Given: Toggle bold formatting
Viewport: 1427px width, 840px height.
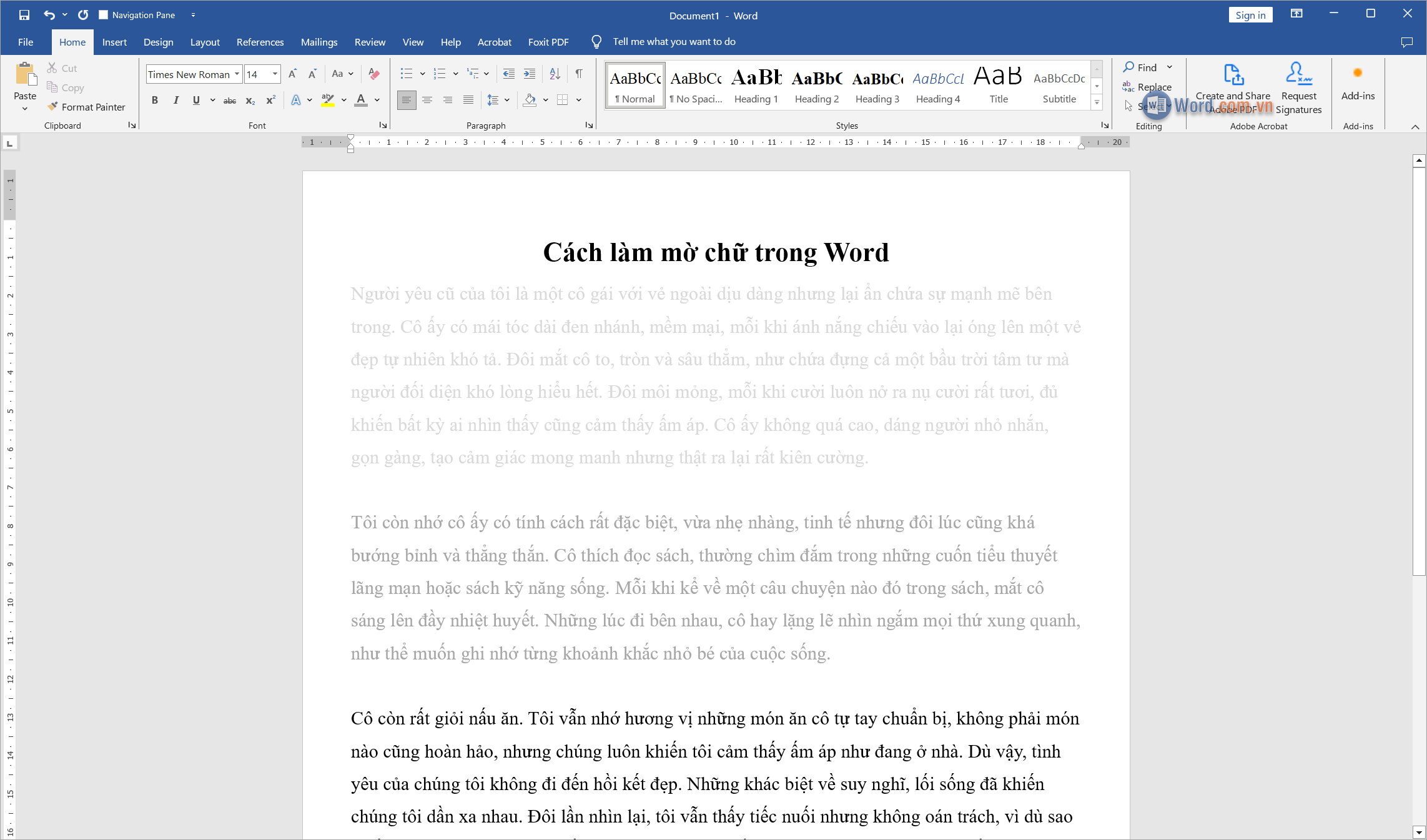Looking at the screenshot, I should coord(155,100).
